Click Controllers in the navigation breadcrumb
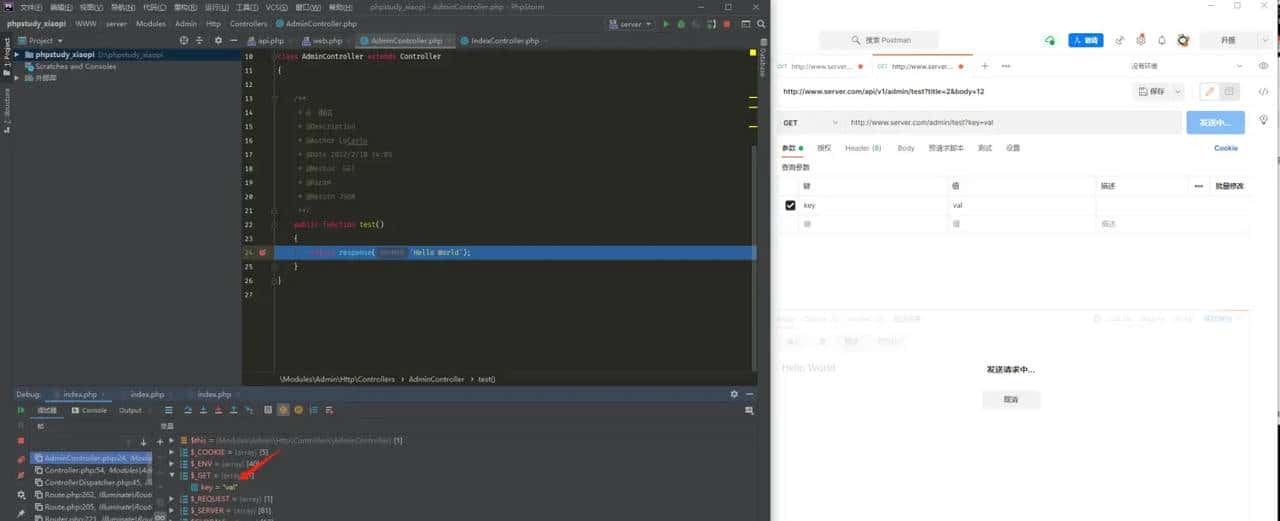 pos(249,23)
